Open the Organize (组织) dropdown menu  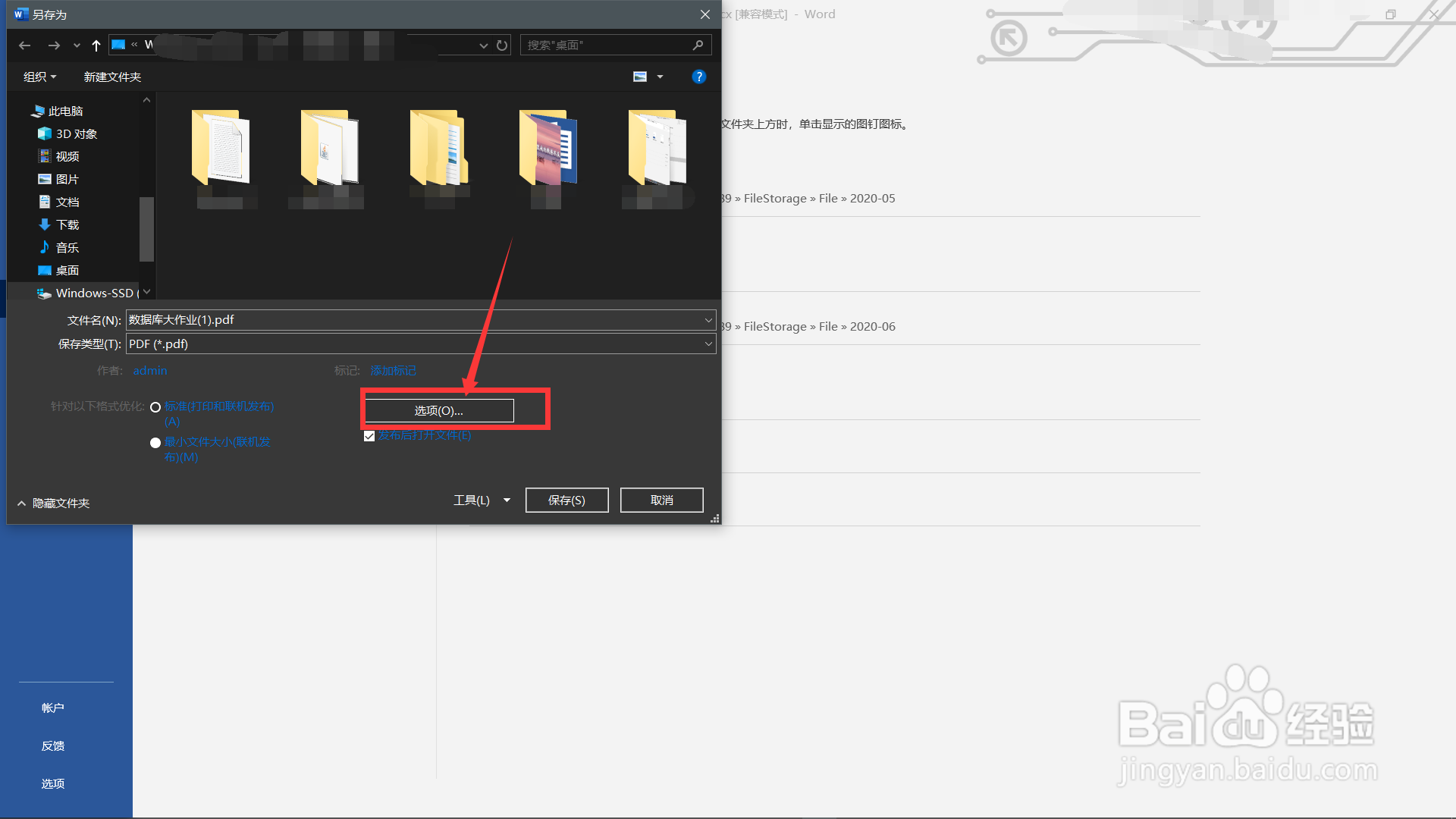[x=39, y=77]
